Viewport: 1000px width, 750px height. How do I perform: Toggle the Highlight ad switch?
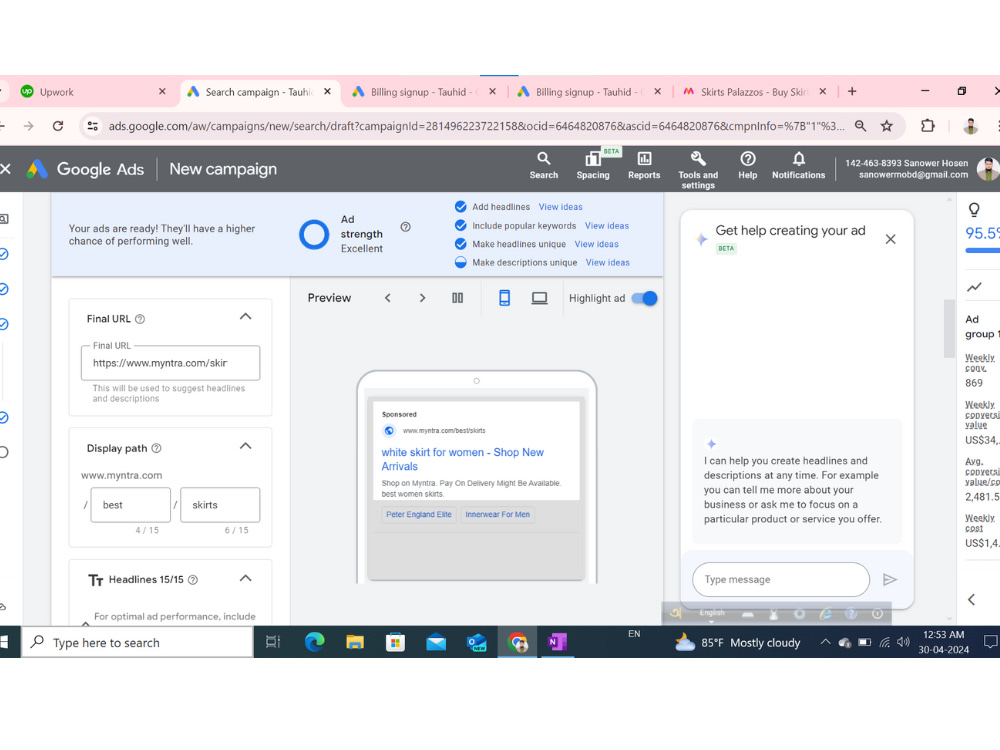645,298
